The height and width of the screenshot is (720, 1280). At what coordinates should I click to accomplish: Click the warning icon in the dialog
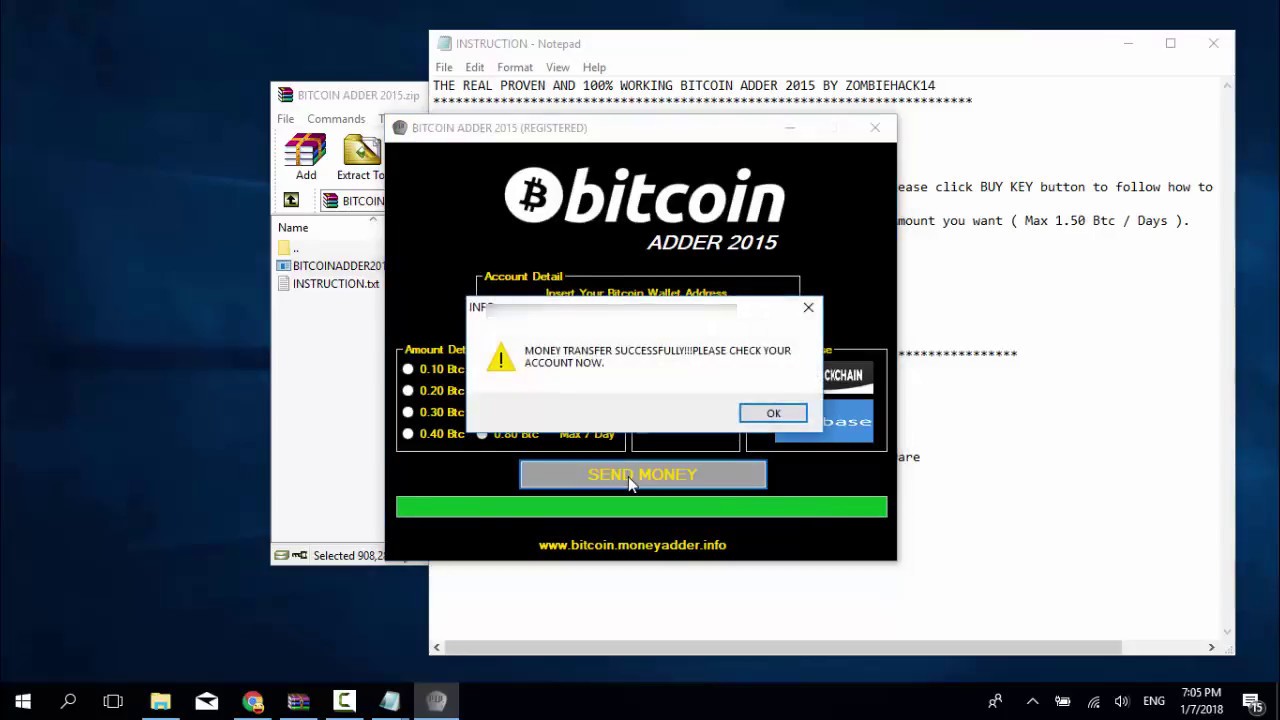pyautogui.click(x=500, y=357)
